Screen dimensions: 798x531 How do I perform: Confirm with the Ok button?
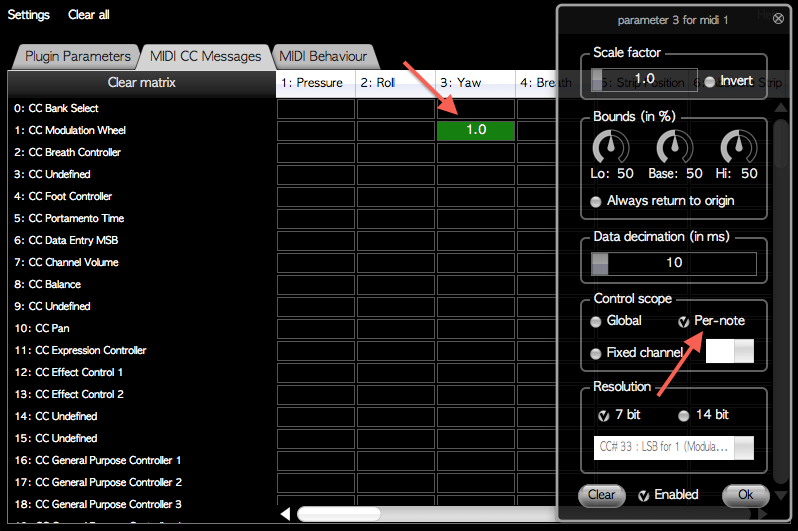[746, 495]
